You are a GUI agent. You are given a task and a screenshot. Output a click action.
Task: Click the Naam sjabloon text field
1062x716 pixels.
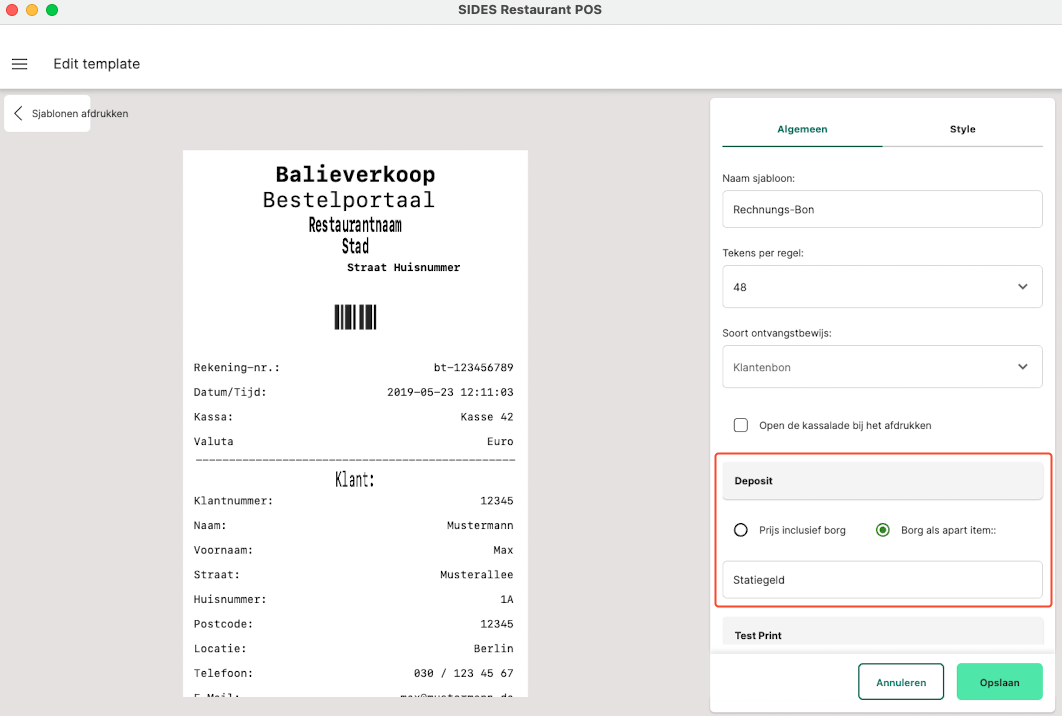point(882,210)
